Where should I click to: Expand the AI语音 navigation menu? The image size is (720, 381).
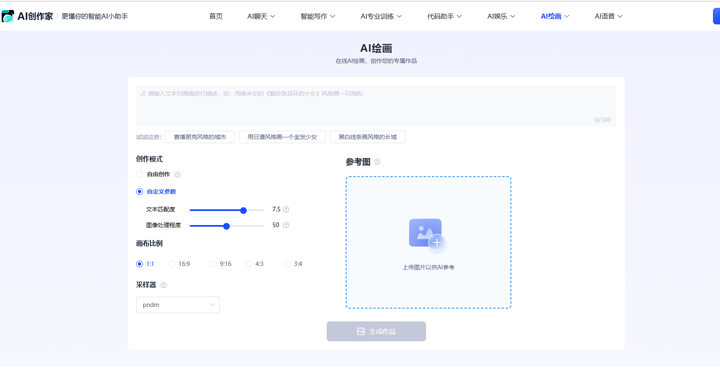(608, 16)
